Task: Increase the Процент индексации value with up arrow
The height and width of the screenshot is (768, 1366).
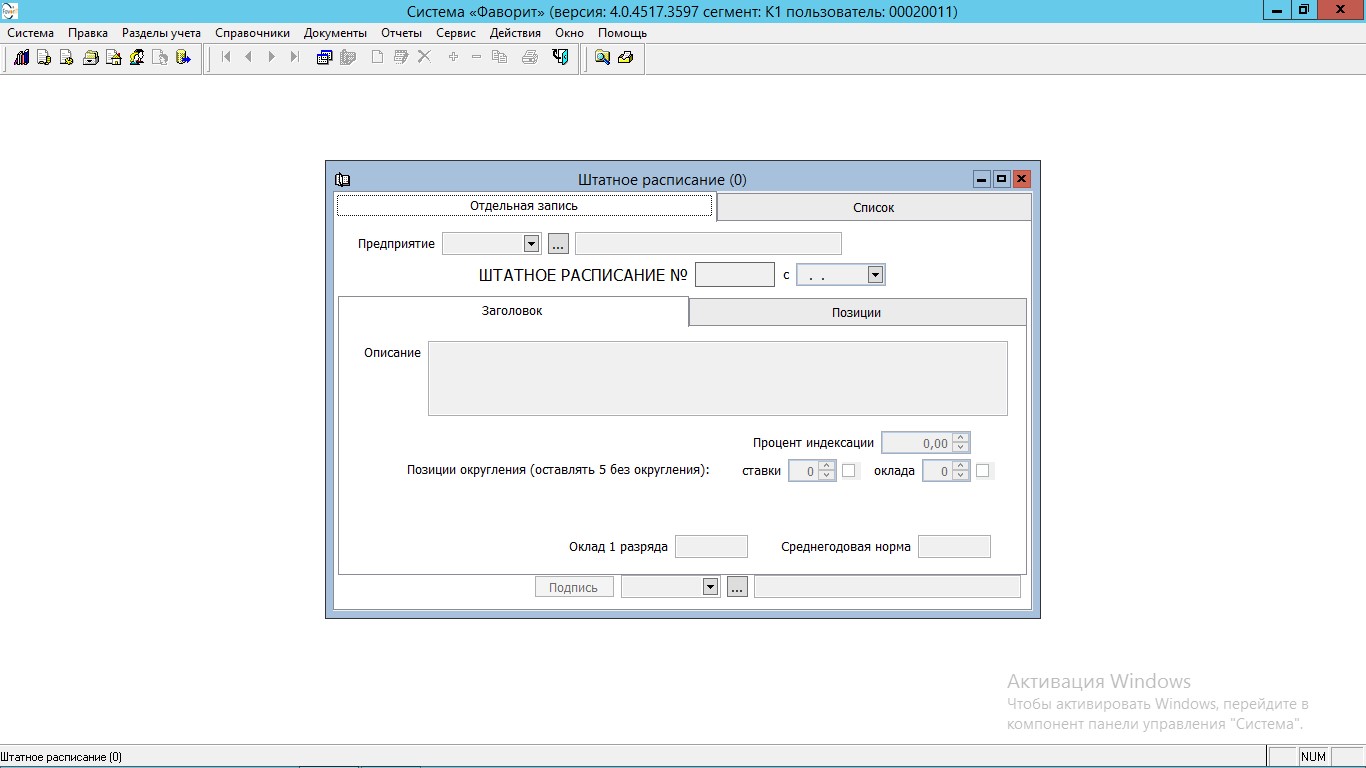Action: pyautogui.click(x=960, y=438)
